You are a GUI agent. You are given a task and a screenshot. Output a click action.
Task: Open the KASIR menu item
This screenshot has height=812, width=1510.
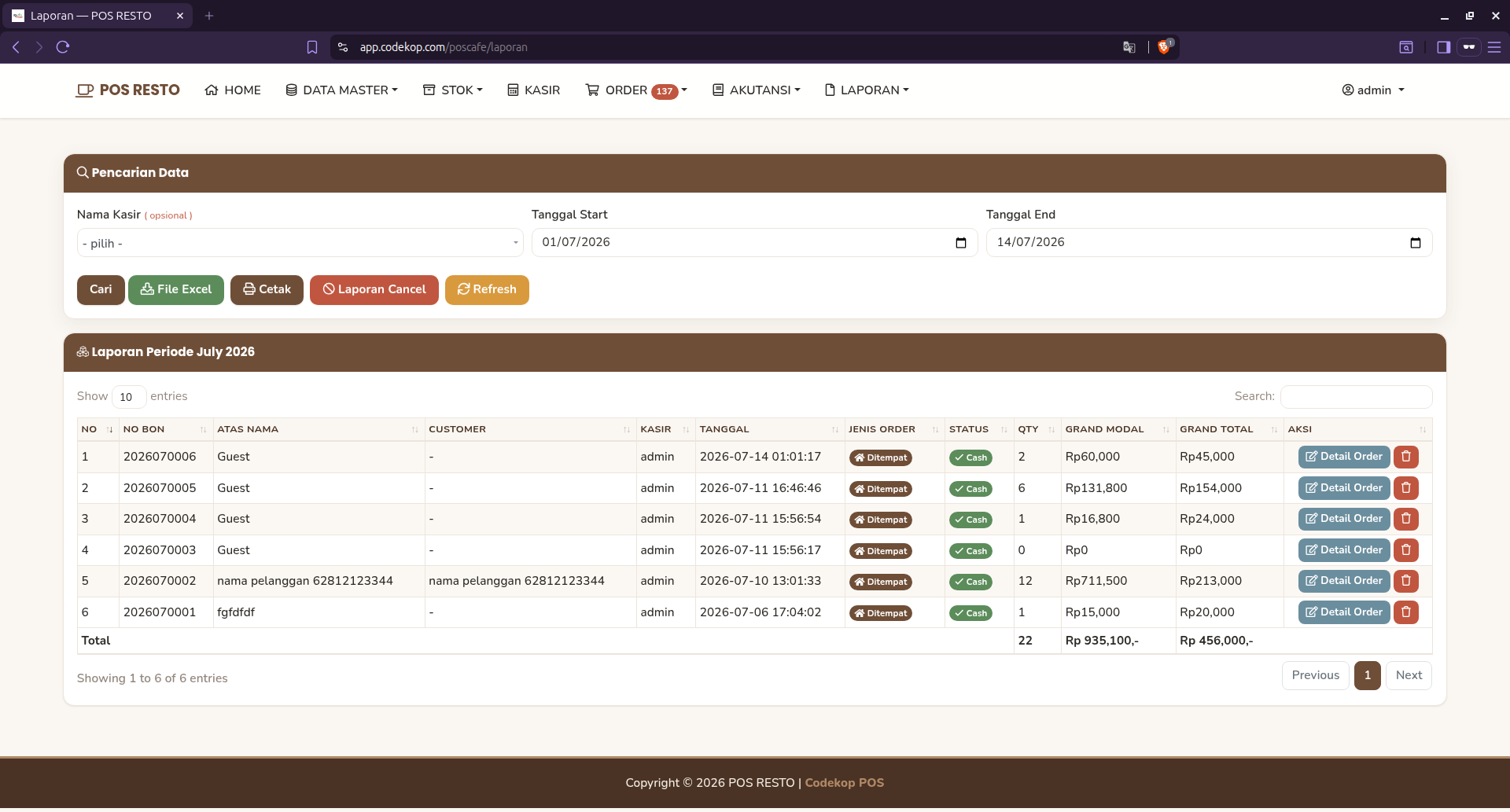[x=534, y=90]
